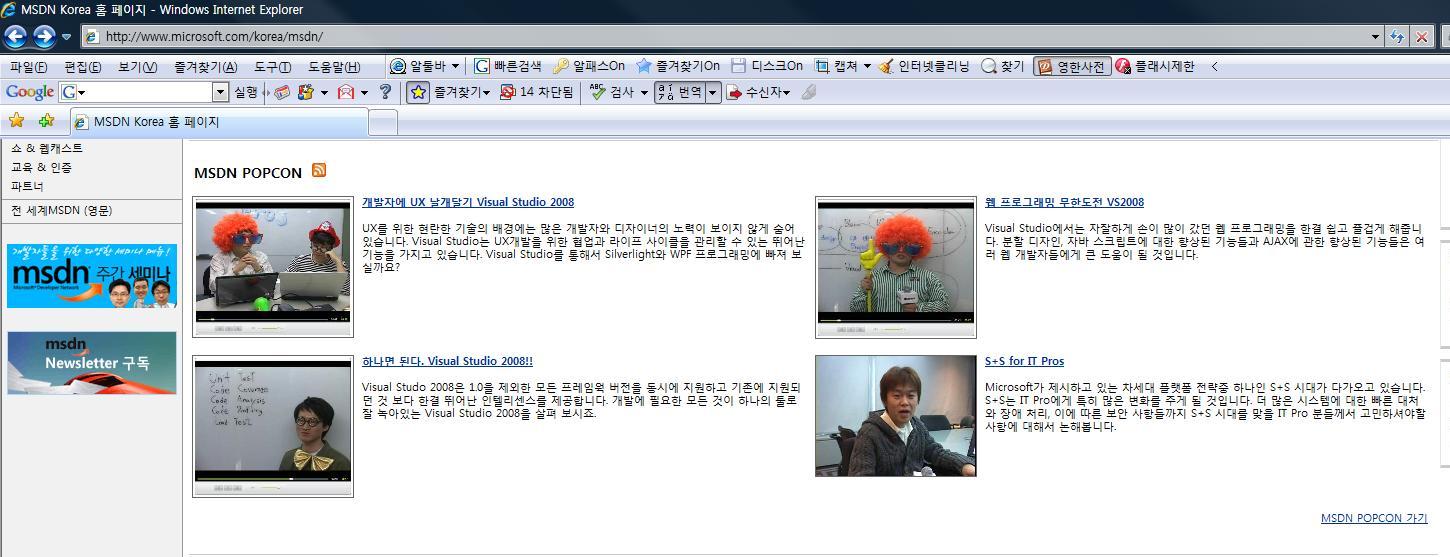Open the Google toolbar puzzle piece icon
Image resolution: width=1450 pixels, height=557 pixels.
[x=306, y=92]
